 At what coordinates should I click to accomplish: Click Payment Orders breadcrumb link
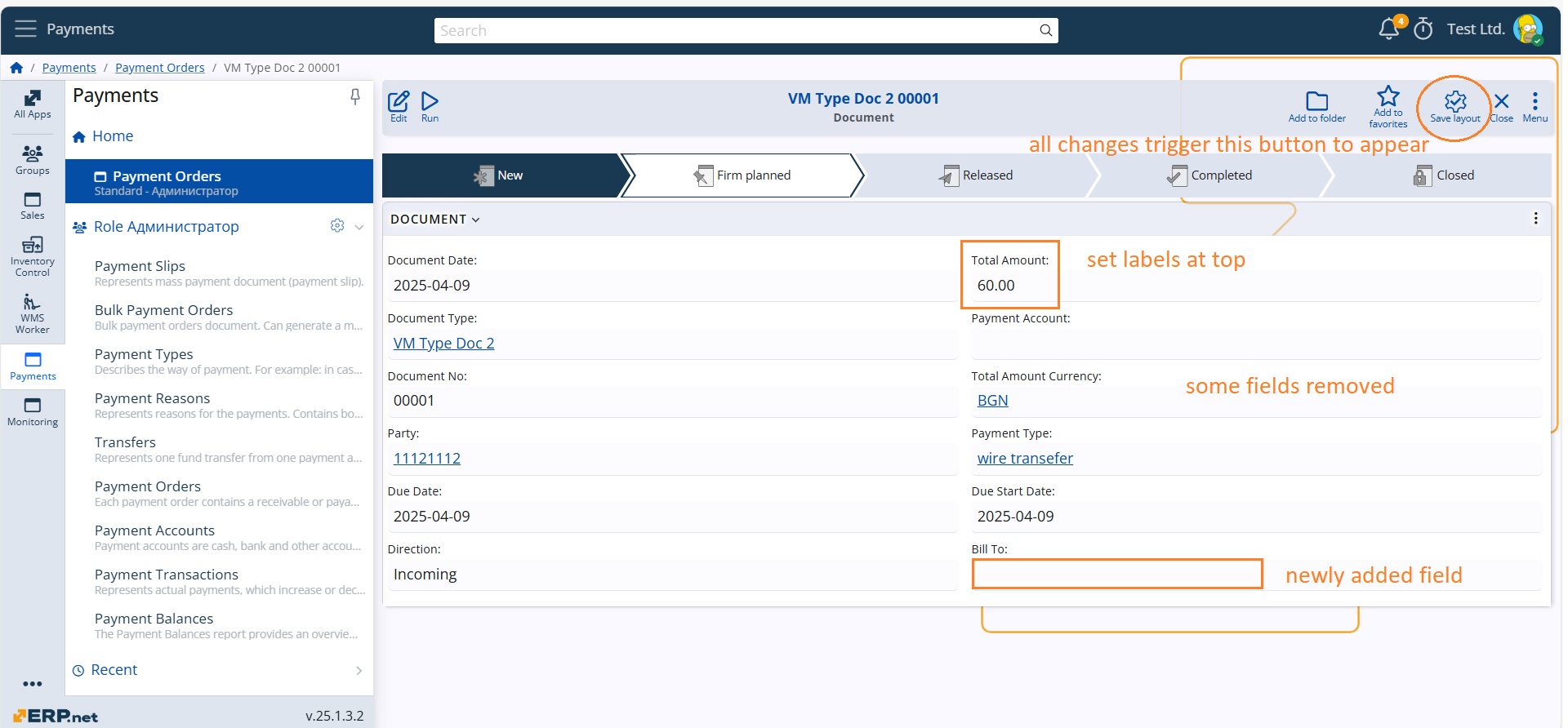159,68
